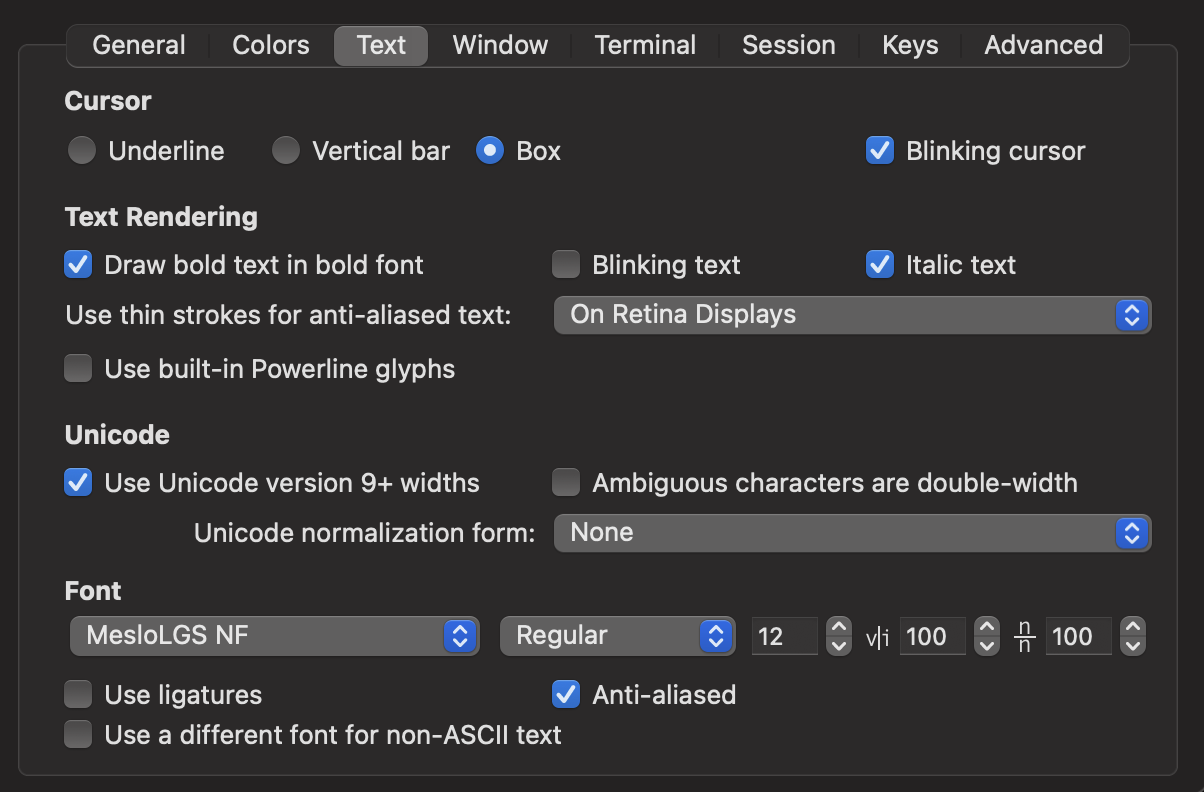Screen dimensions: 1204x792
Task: Enable Blinking text
Action: pyautogui.click(x=566, y=264)
